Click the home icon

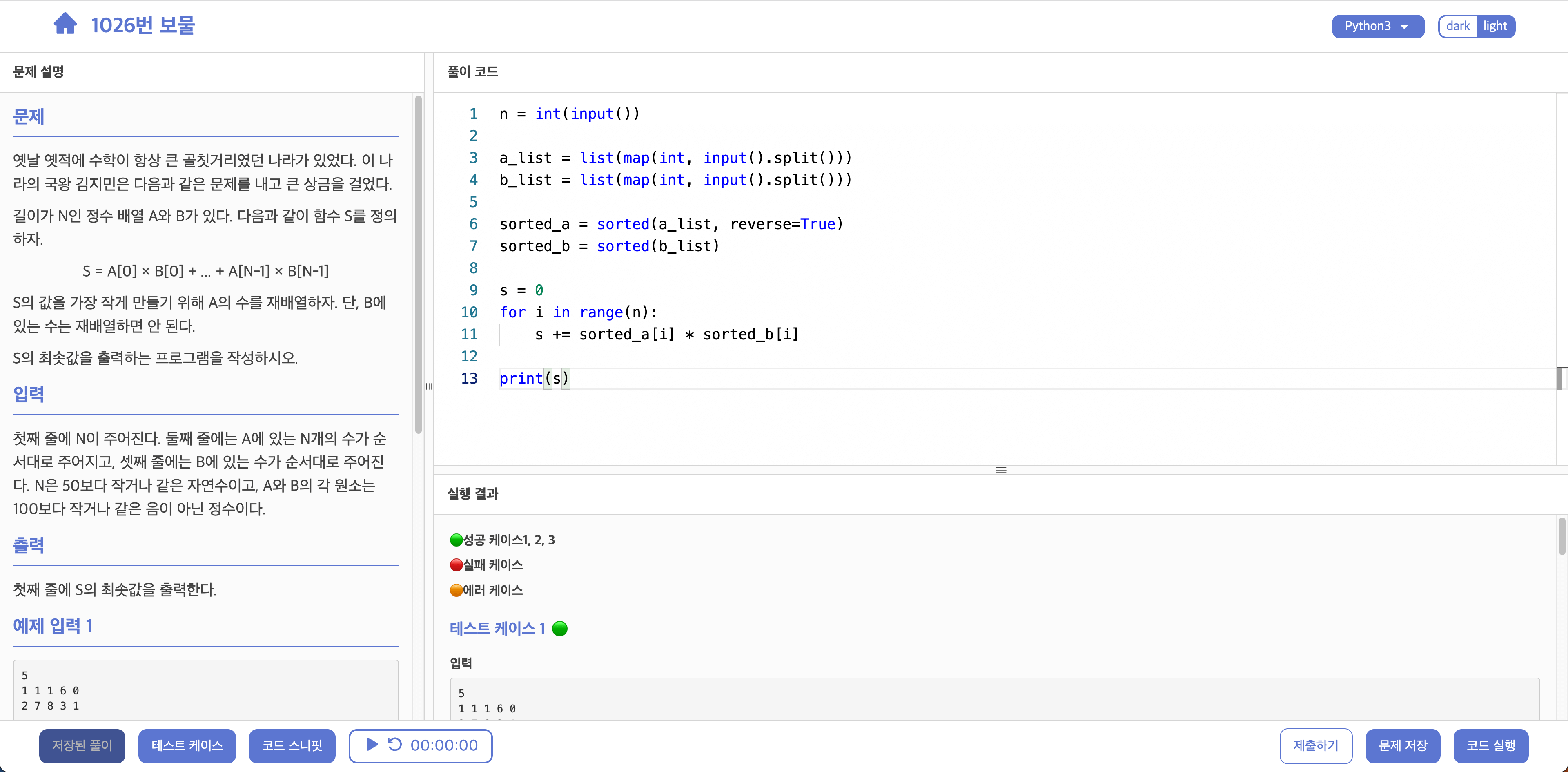tap(65, 25)
